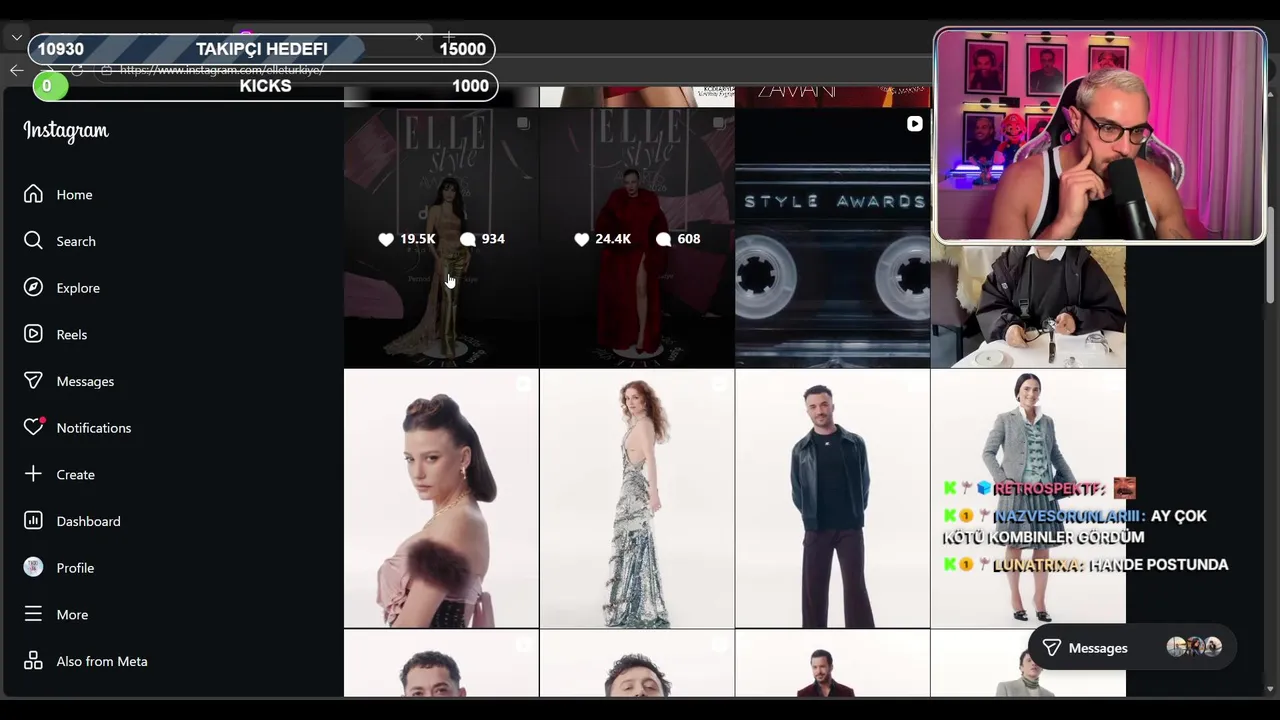The width and height of the screenshot is (1280, 720).
Task: Select the Also from Meta label
Action: pos(102,661)
